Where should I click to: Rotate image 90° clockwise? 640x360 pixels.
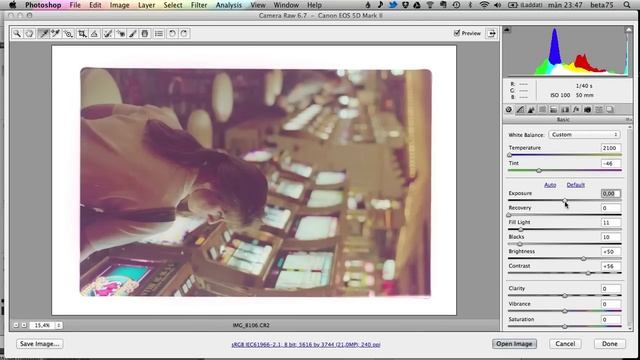click(x=184, y=33)
